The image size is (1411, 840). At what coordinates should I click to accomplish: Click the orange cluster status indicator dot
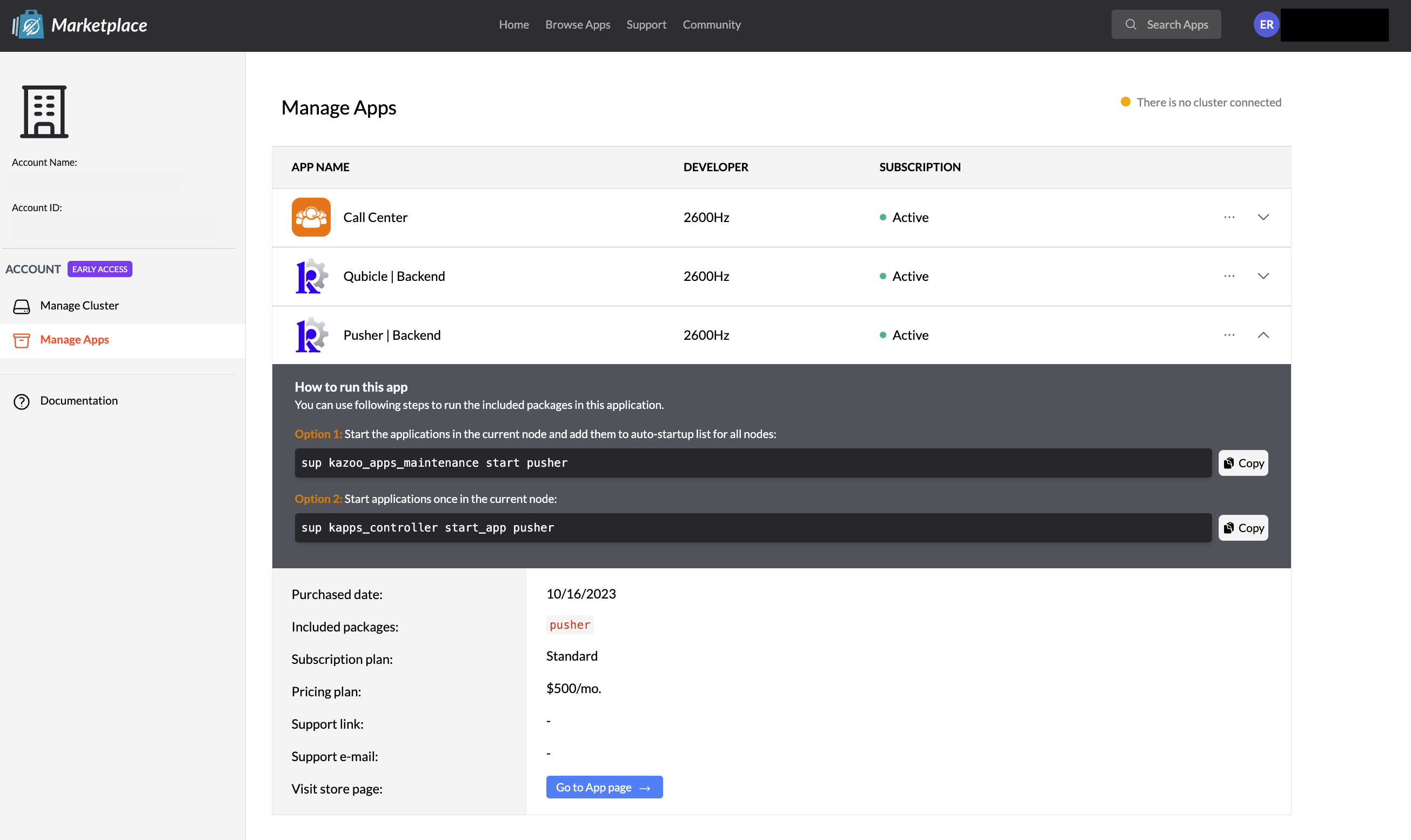pos(1125,102)
